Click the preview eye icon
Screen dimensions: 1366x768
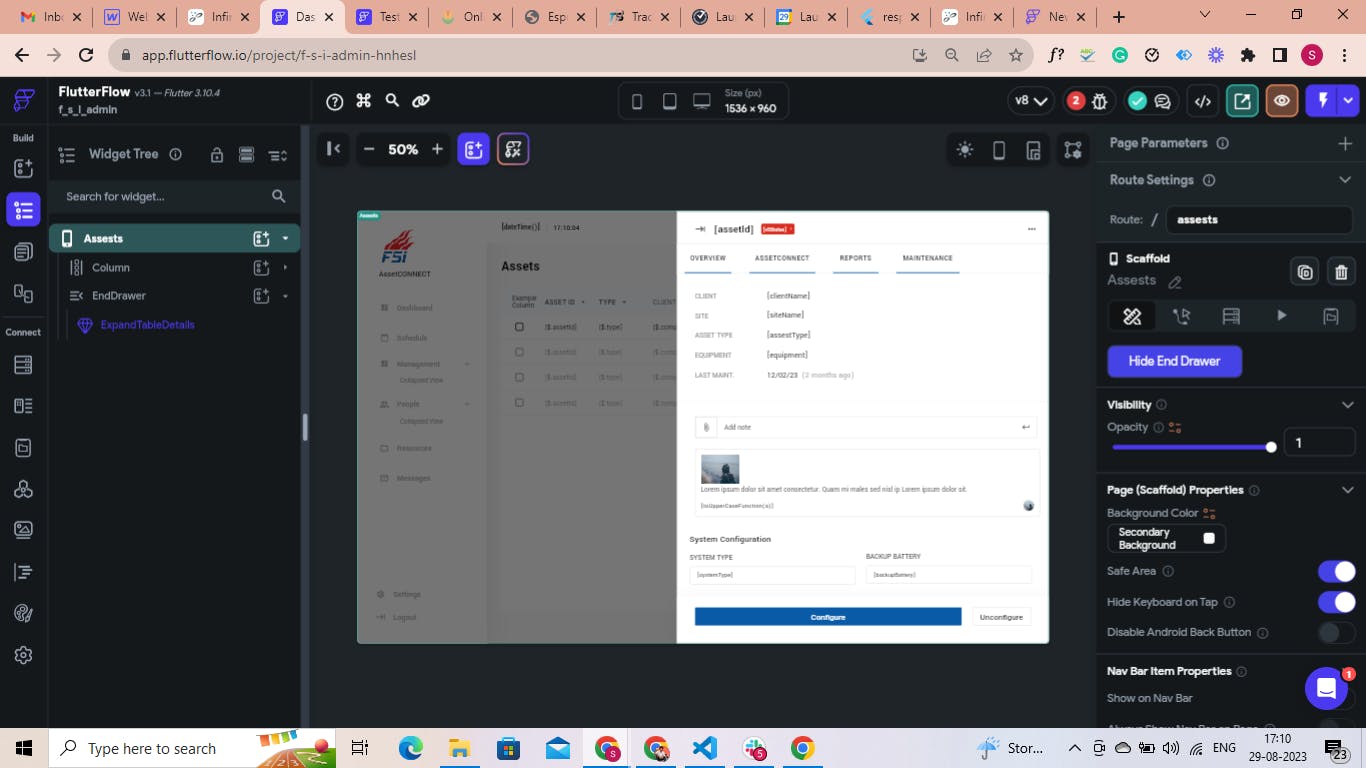[x=1281, y=101]
